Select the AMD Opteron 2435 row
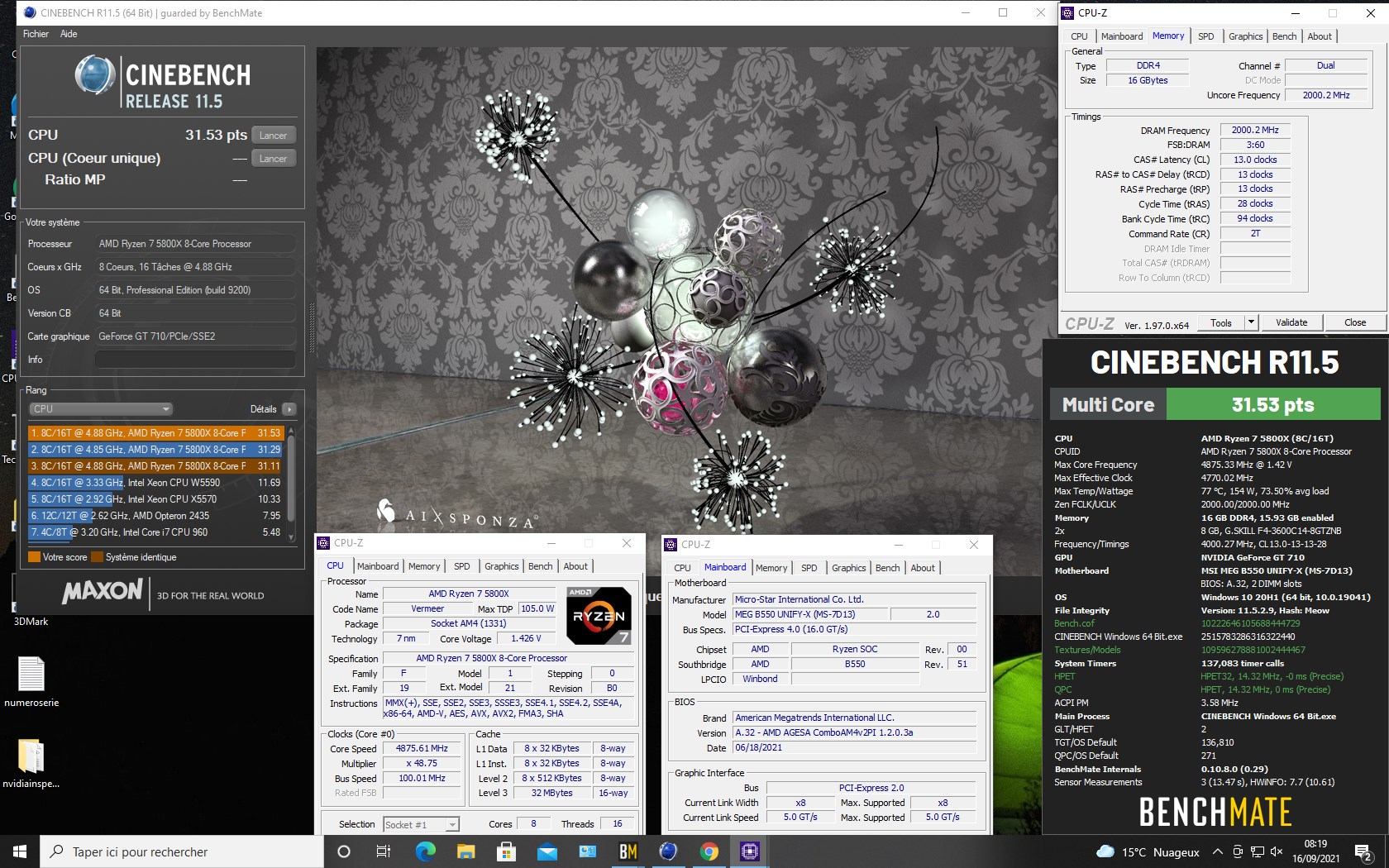This screenshot has height=868, width=1389. 155,516
